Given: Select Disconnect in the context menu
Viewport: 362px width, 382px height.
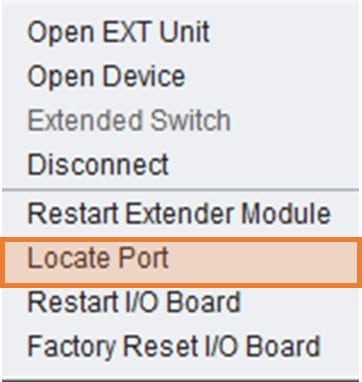Looking at the screenshot, I should pyautogui.click(x=180, y=164).
